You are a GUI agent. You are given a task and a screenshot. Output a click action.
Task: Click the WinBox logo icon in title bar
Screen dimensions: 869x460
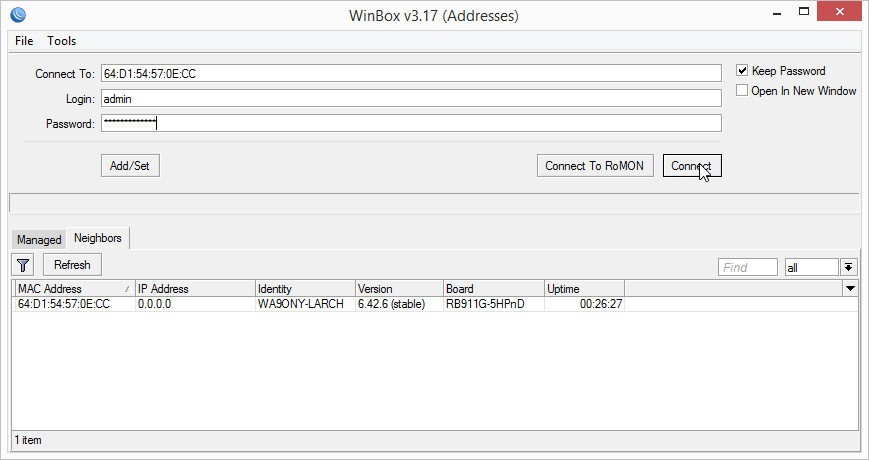[x=18, y=14]
